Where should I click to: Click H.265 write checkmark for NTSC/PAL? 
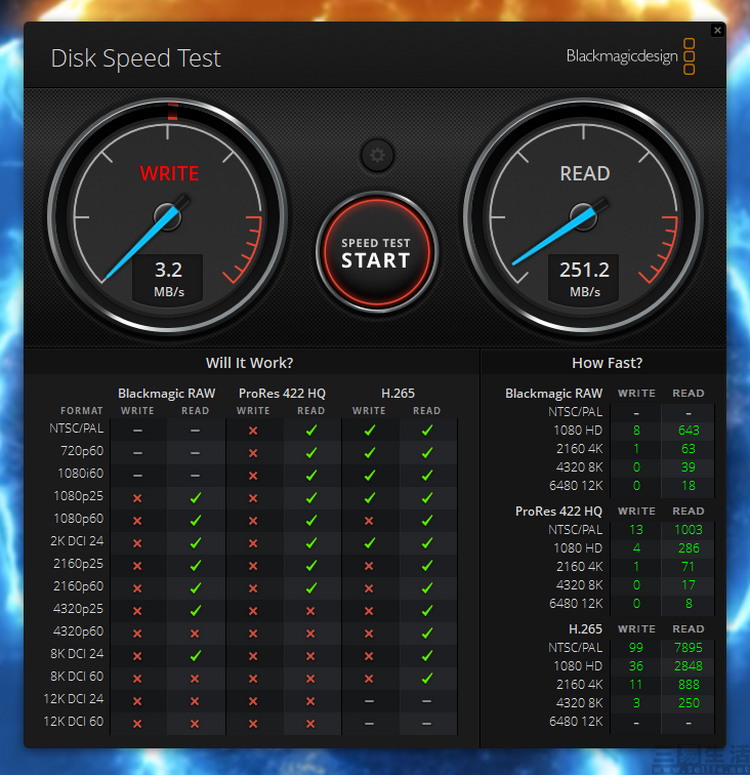pyautogui.click(x=369, y=431)
